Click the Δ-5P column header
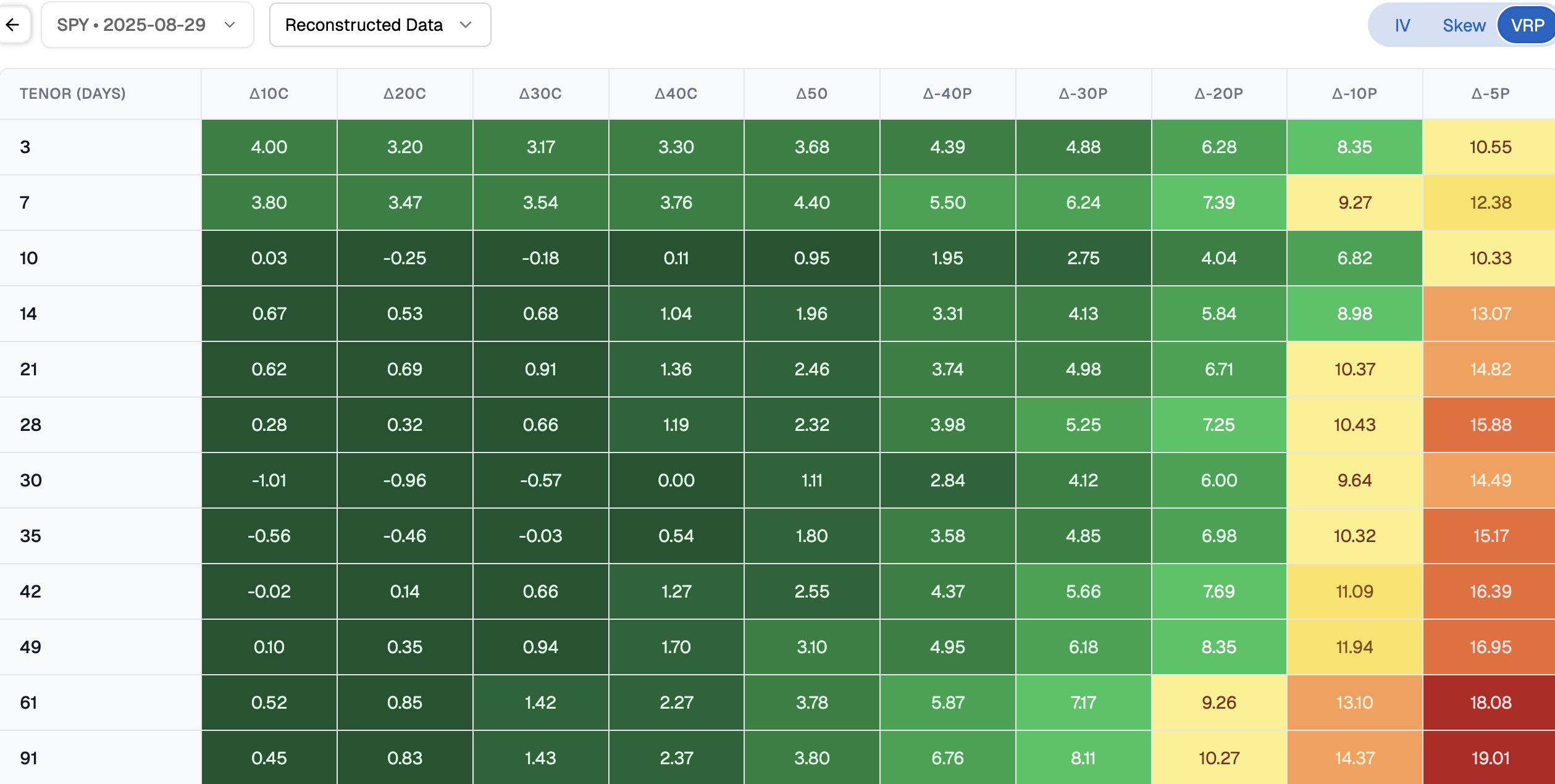Screen dimensions: 1555x784 (x=1490, y=93)
